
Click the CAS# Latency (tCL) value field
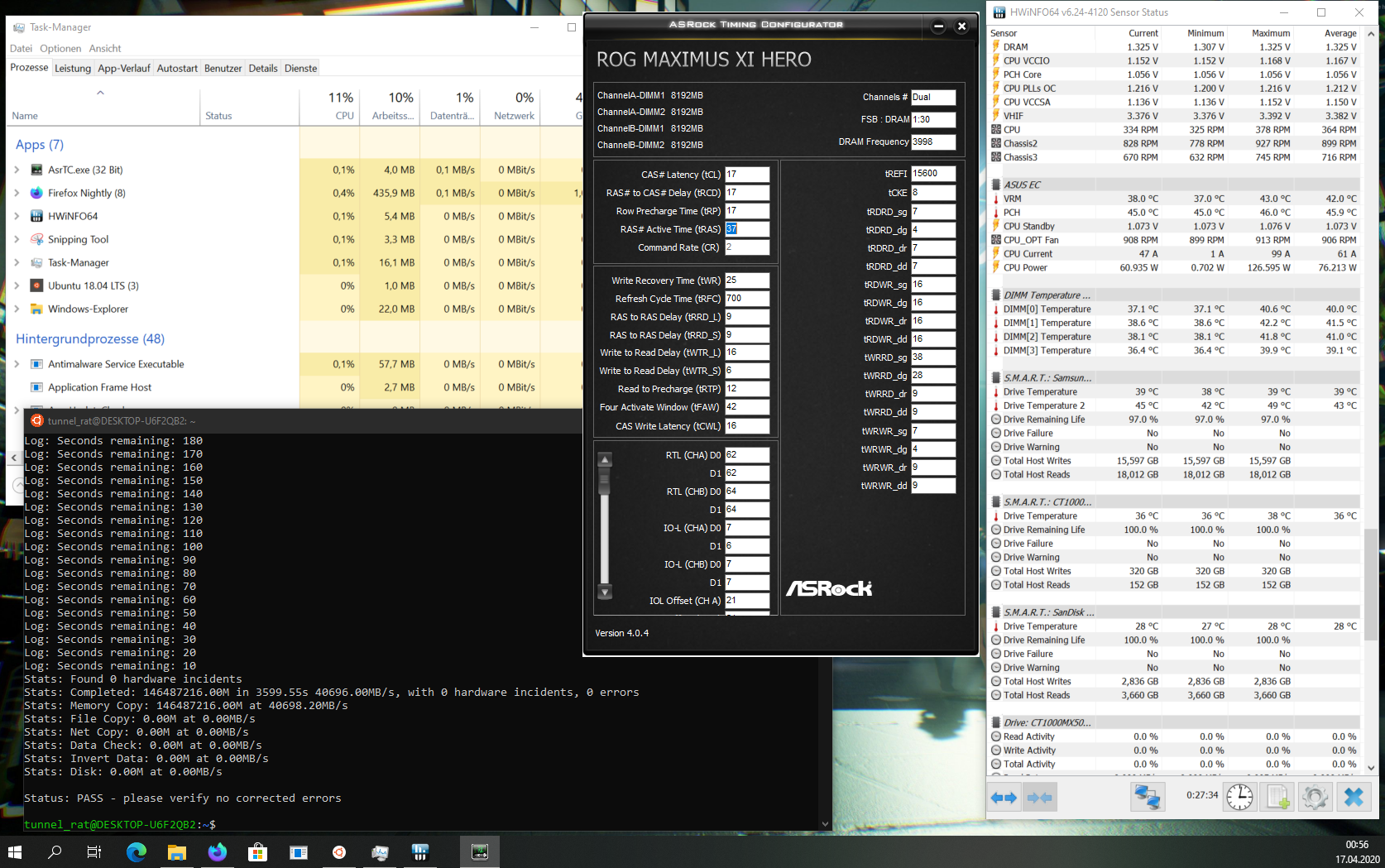(x=747, y=175)
